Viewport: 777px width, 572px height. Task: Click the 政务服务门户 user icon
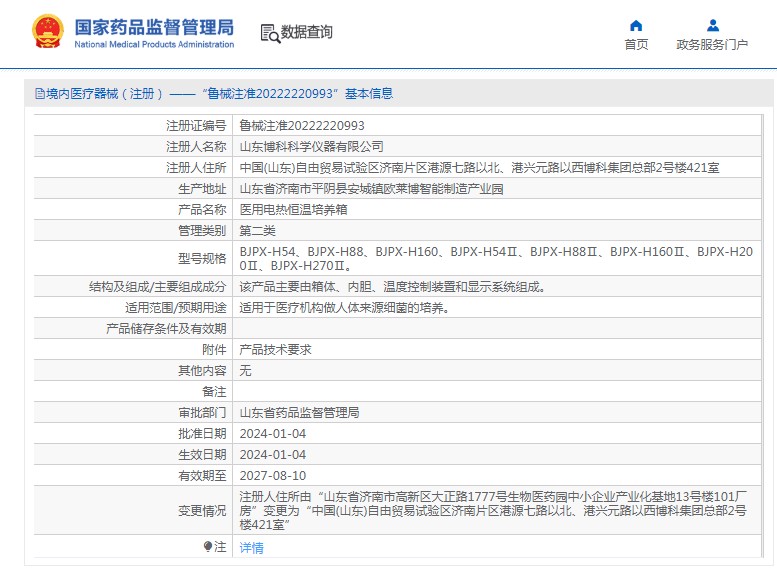click(713, 25)
